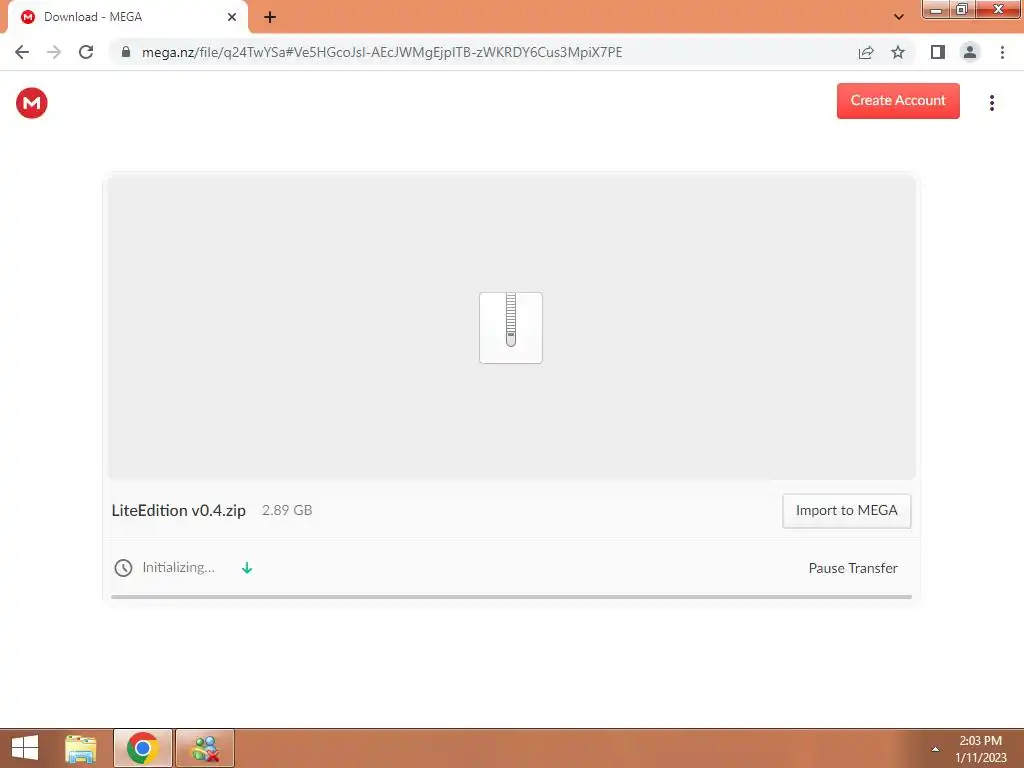This screenshot has width=1024, height=768.
Task: Pause the file transfer
Action: click(x=853, y=568)
